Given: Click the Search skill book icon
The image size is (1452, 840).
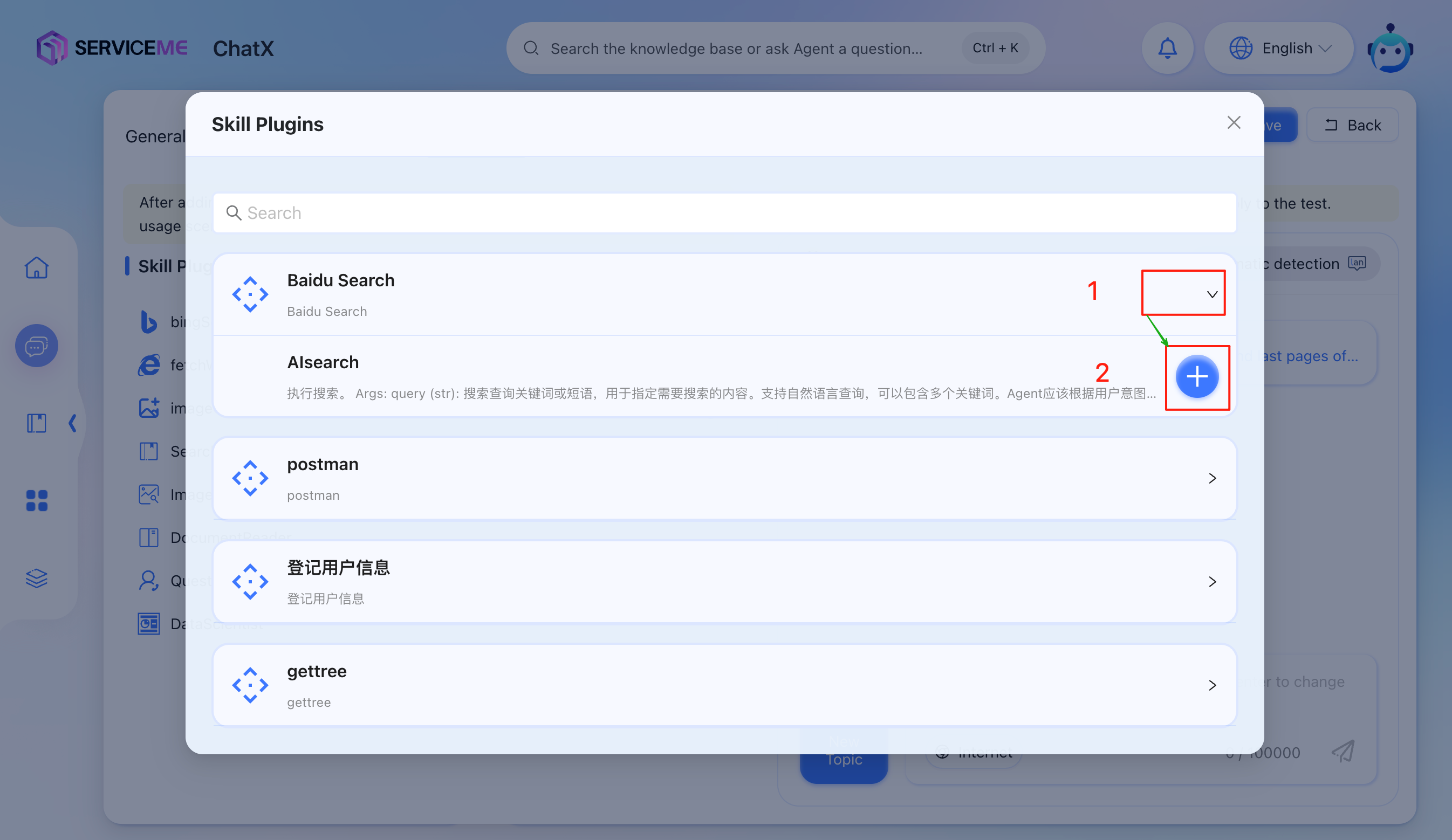Looking at the screenshot, I should tap(149, 451).
